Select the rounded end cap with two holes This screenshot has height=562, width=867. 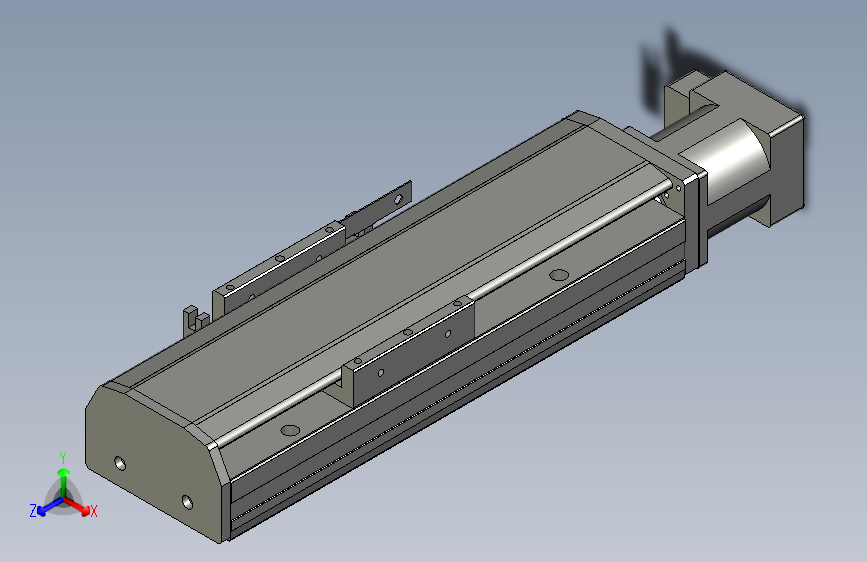155,465
